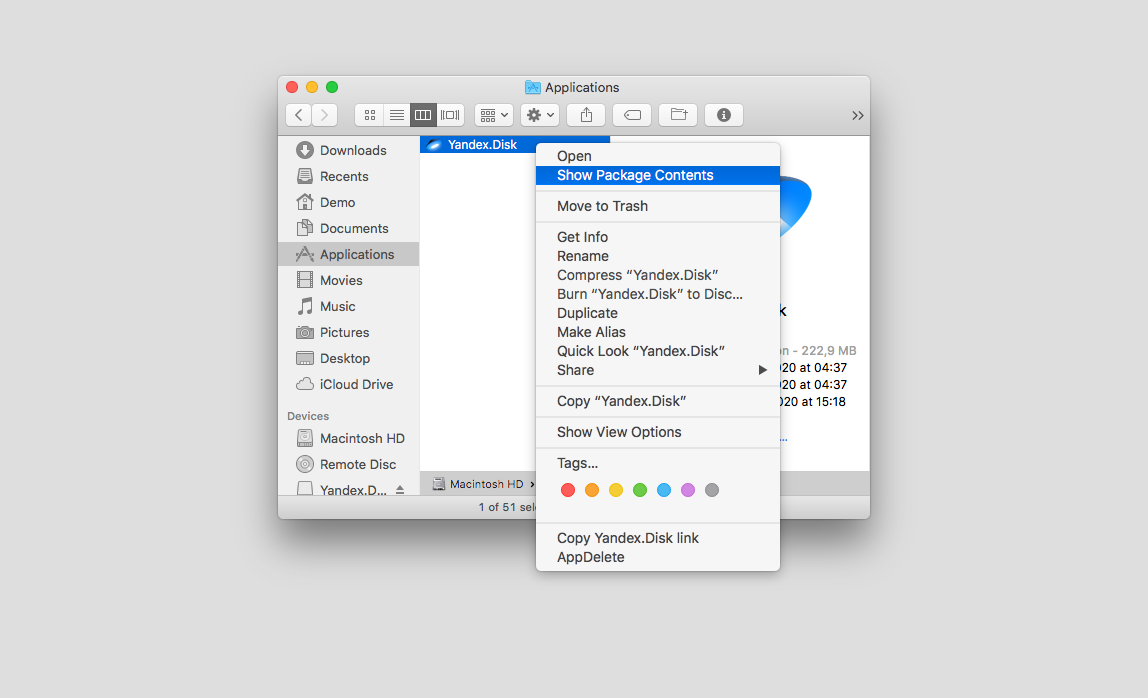Choose Duplicate in the context menu
The image size is (1148, 698).
(657, 313)
